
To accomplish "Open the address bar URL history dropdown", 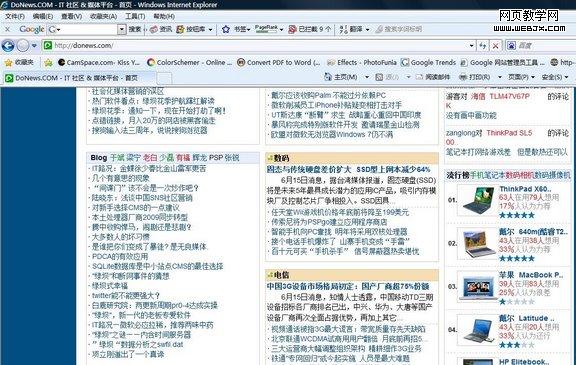I will (x=472, y=46).
